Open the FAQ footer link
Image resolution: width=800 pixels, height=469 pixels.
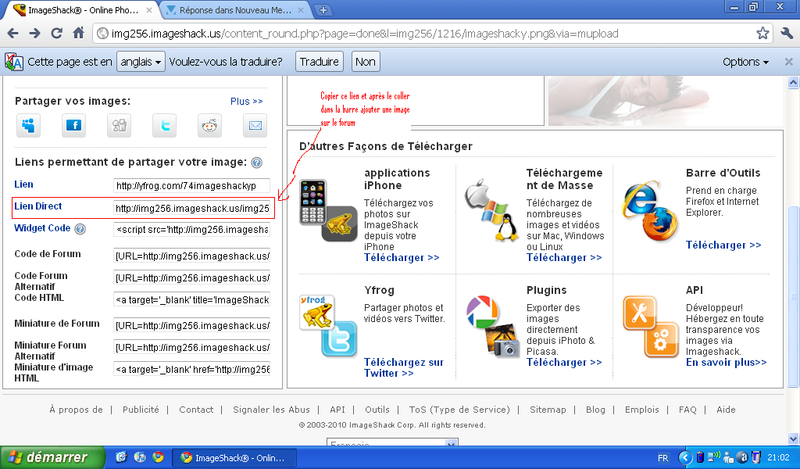pos(687,410)
